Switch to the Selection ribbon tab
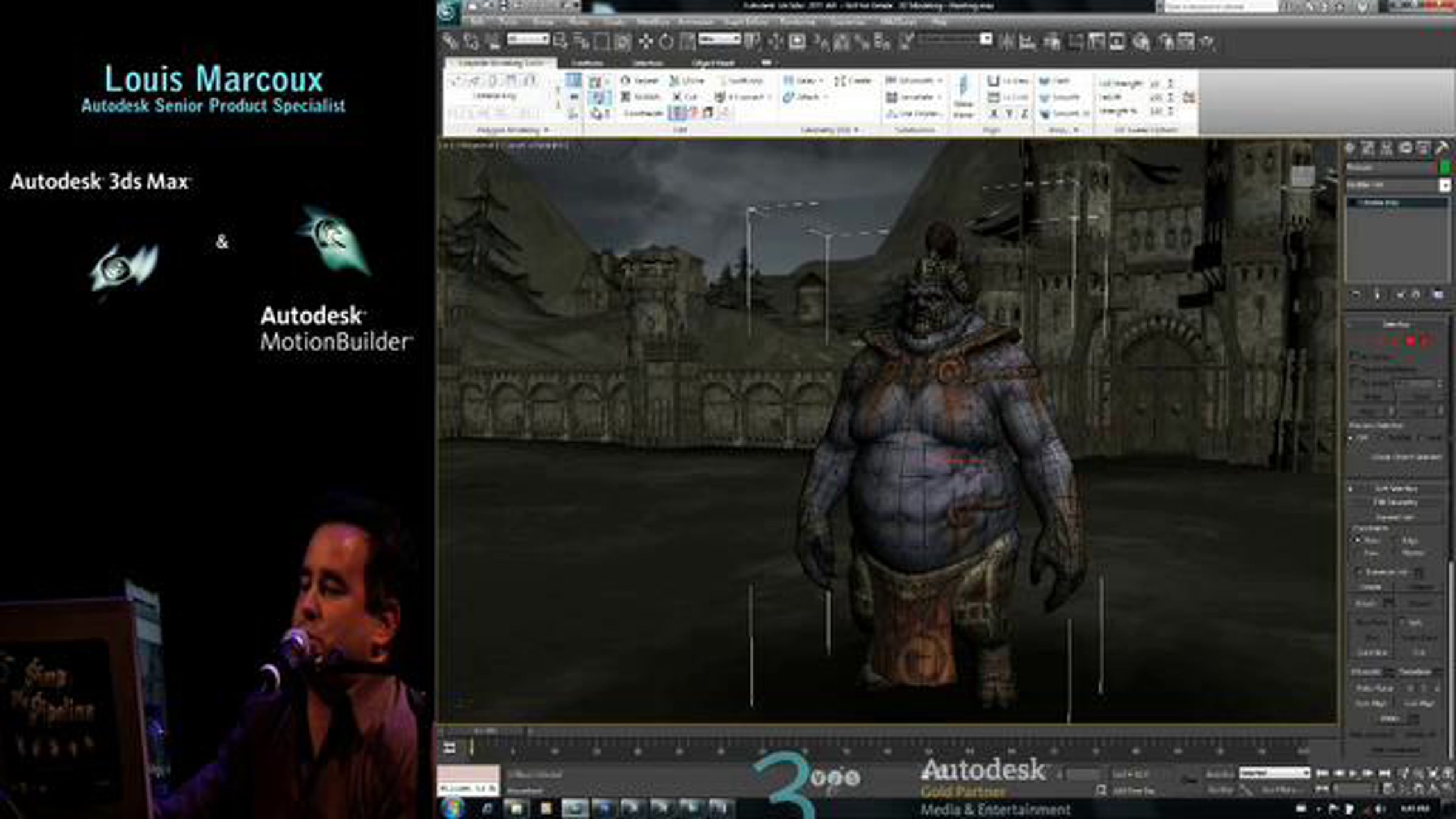The width and height of the screenshot is (1456, 819). click(x=647, y=63)
